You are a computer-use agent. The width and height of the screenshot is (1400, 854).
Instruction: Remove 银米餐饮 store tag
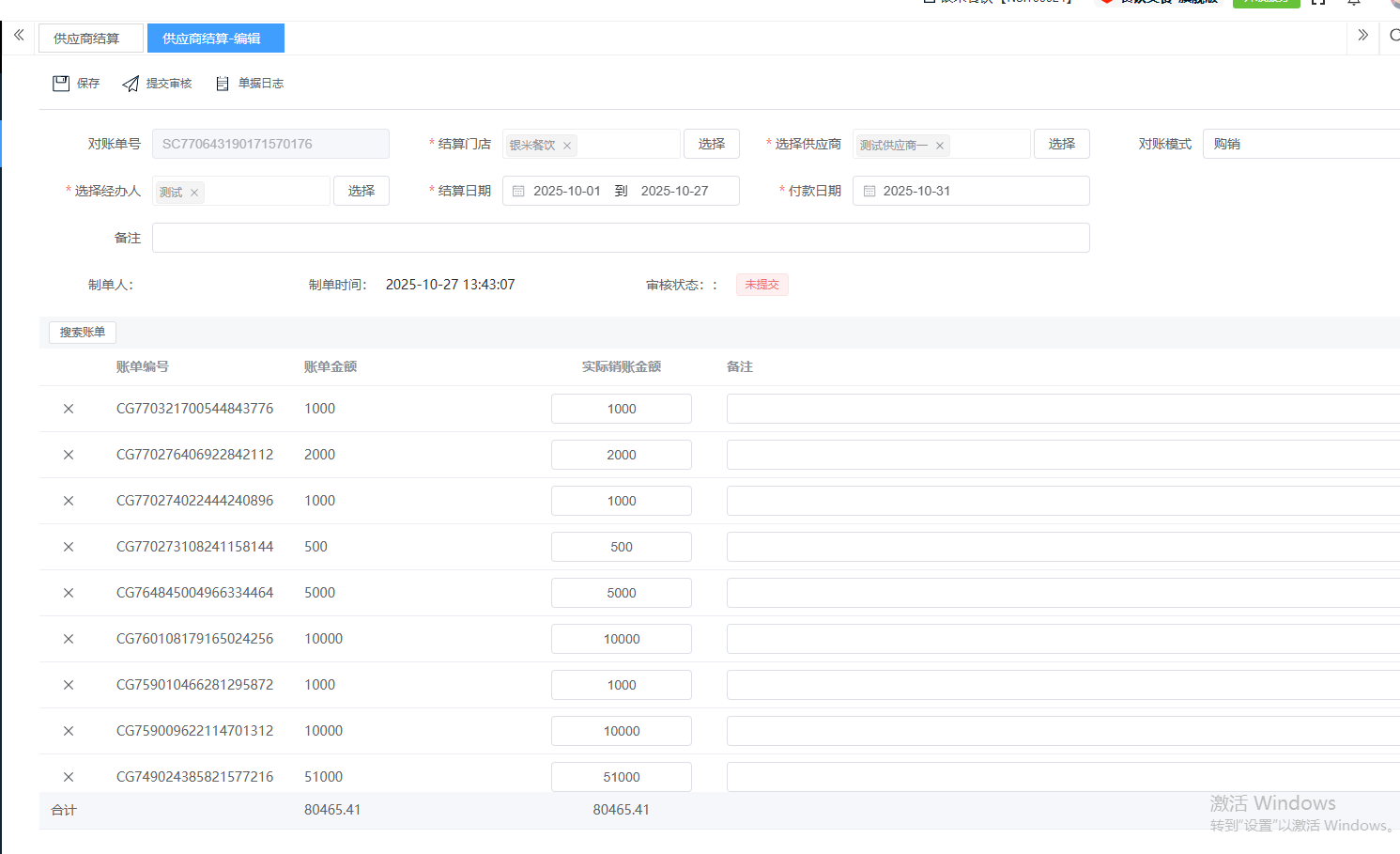[x=567, y=146]
